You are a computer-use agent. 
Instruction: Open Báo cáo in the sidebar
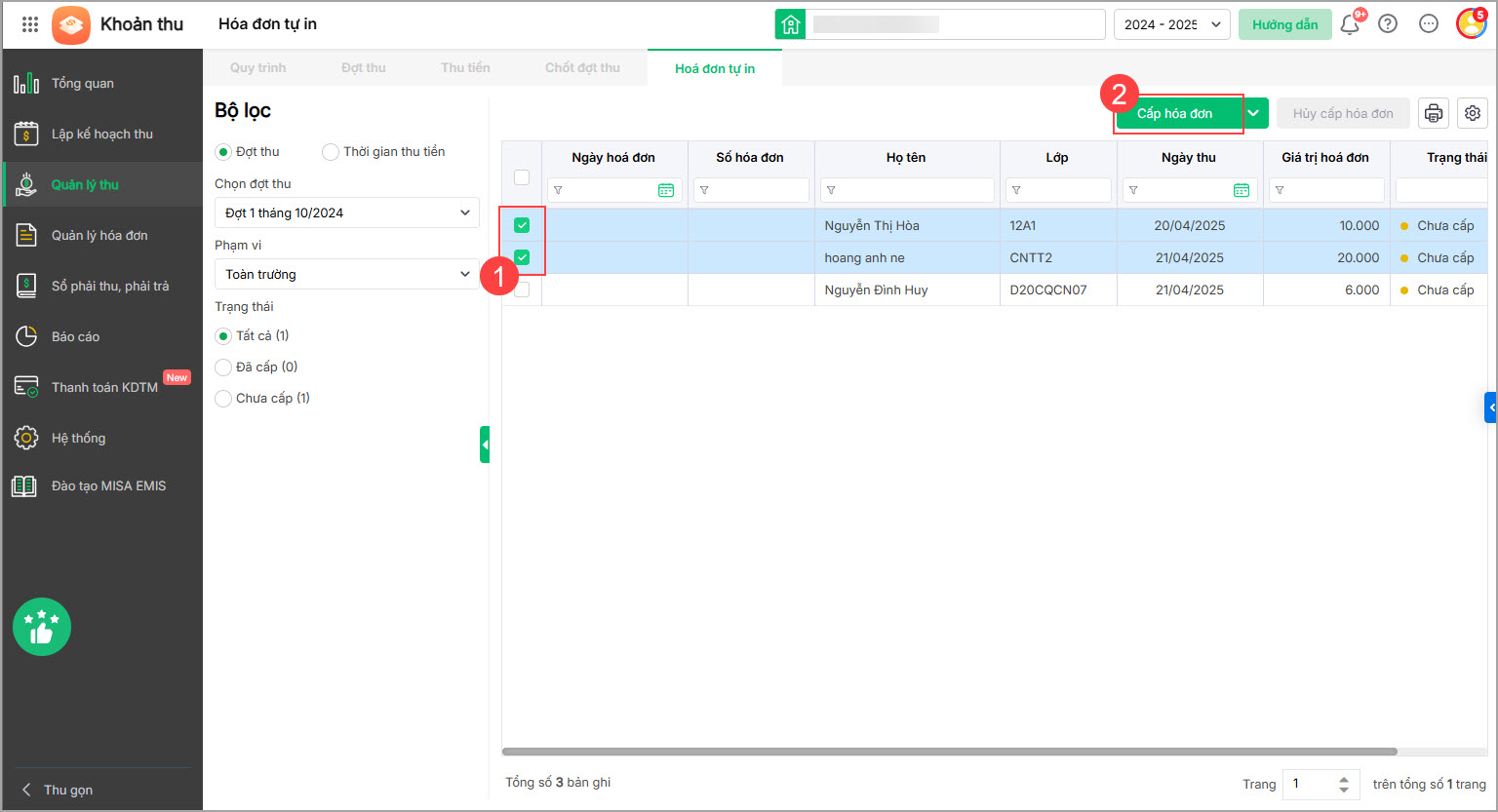(102, 337)
